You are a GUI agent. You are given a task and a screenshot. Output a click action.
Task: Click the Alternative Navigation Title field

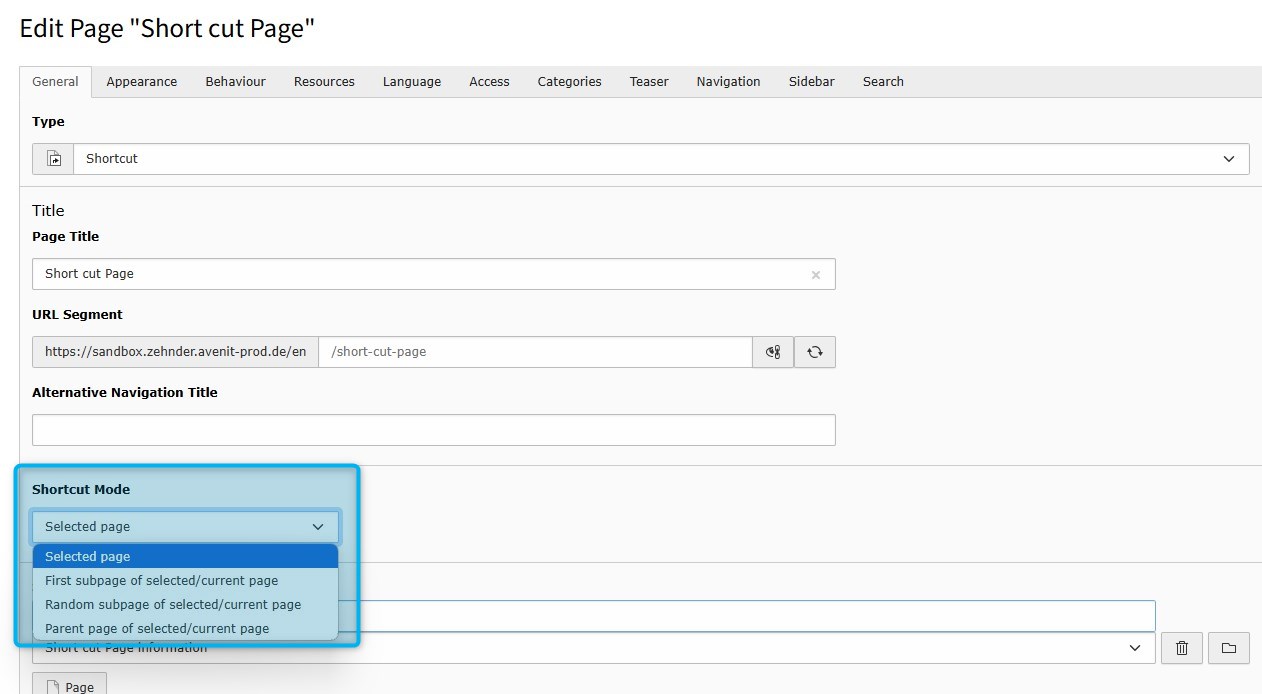click(x=433, y=430)
